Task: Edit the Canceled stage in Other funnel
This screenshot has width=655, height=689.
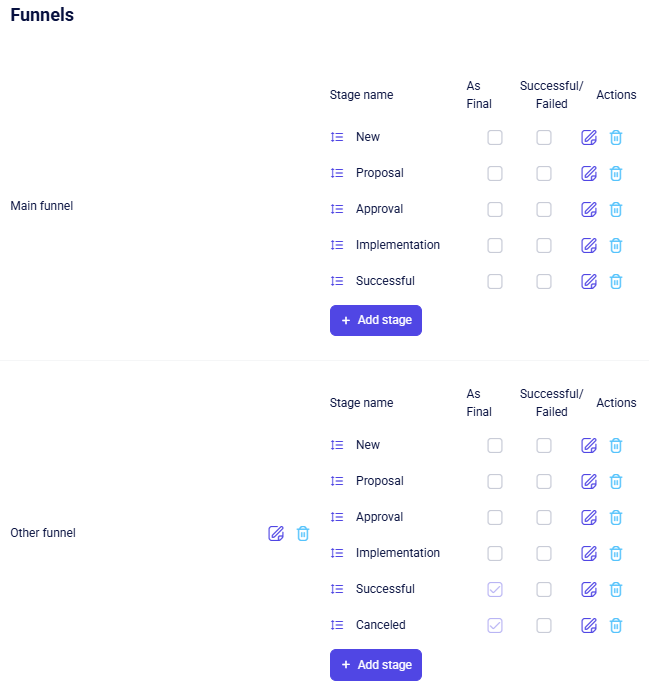Action: pyautogui.click(x=589, y=626)
